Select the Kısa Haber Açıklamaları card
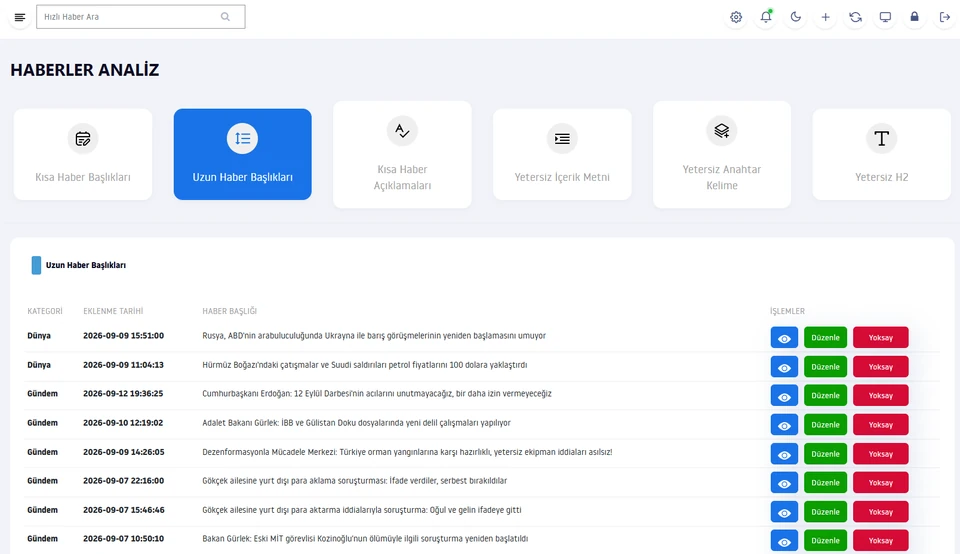 click(402, 154)
